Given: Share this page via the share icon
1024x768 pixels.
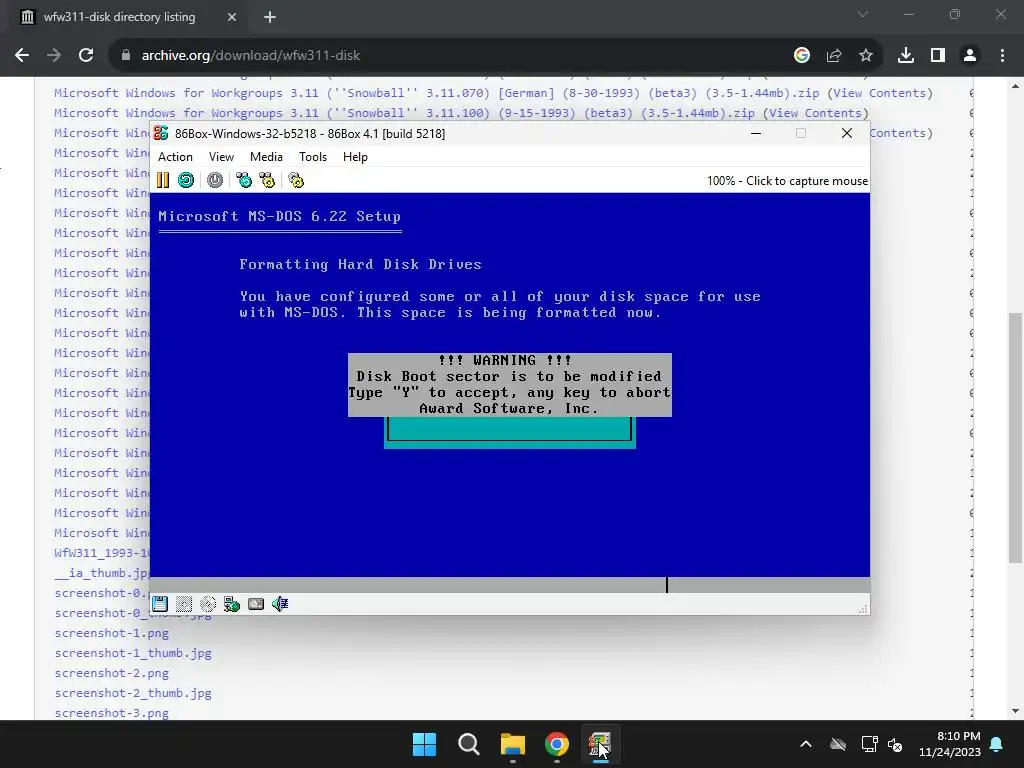Looking at the screenshot, I should [834, 56].
